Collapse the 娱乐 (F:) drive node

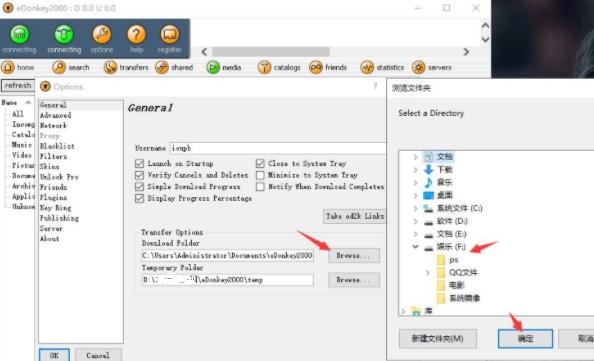coord(416,247)
